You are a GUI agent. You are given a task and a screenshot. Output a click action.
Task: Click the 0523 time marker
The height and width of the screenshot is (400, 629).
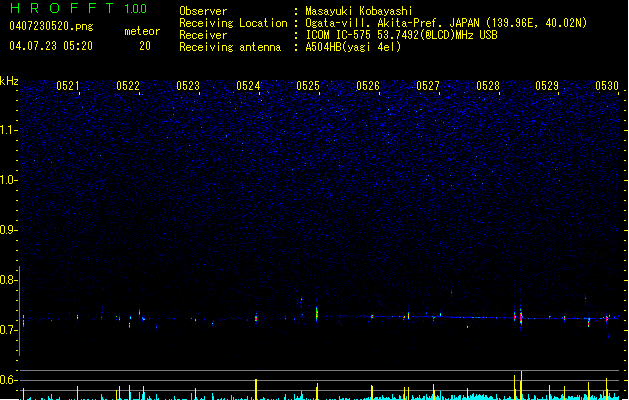pyautogui.click(x=188, y=85)
